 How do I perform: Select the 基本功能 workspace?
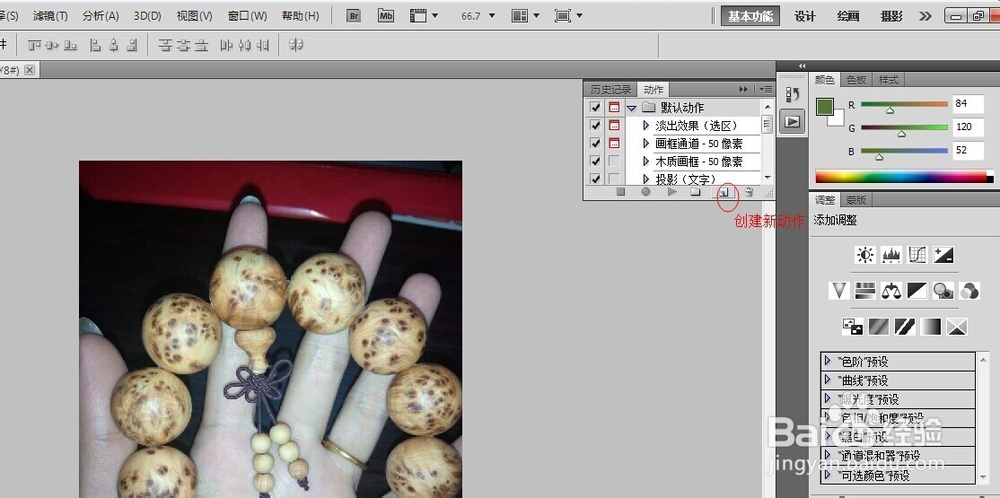pyautogui.click(x=750, y=17)
